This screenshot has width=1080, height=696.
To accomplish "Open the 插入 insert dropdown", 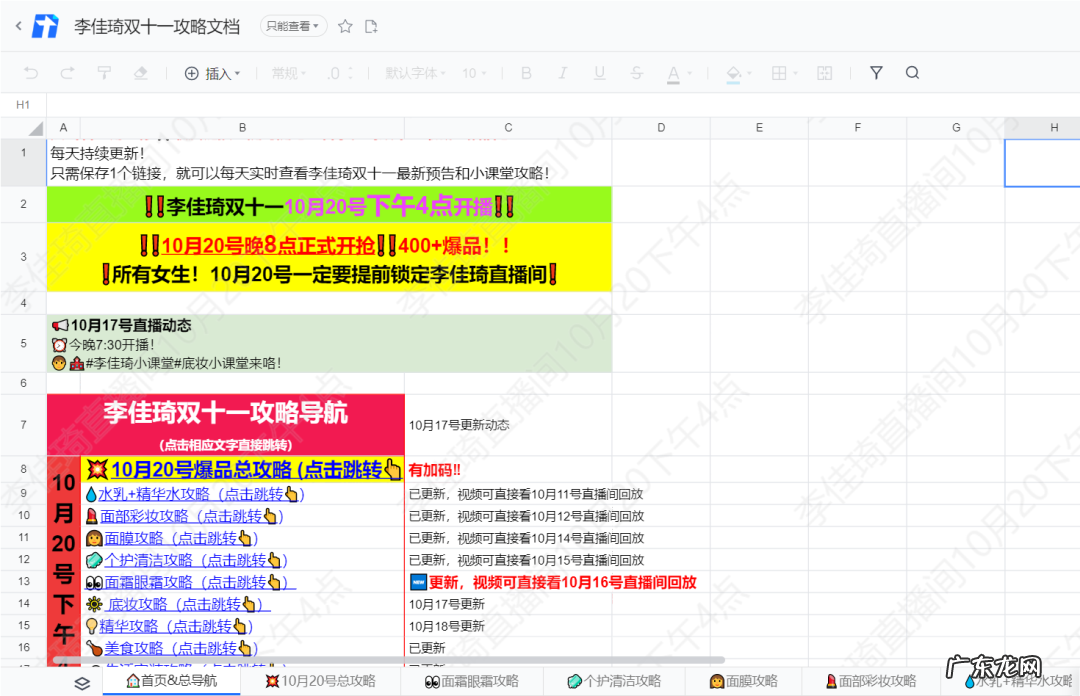I will (213, 72).
